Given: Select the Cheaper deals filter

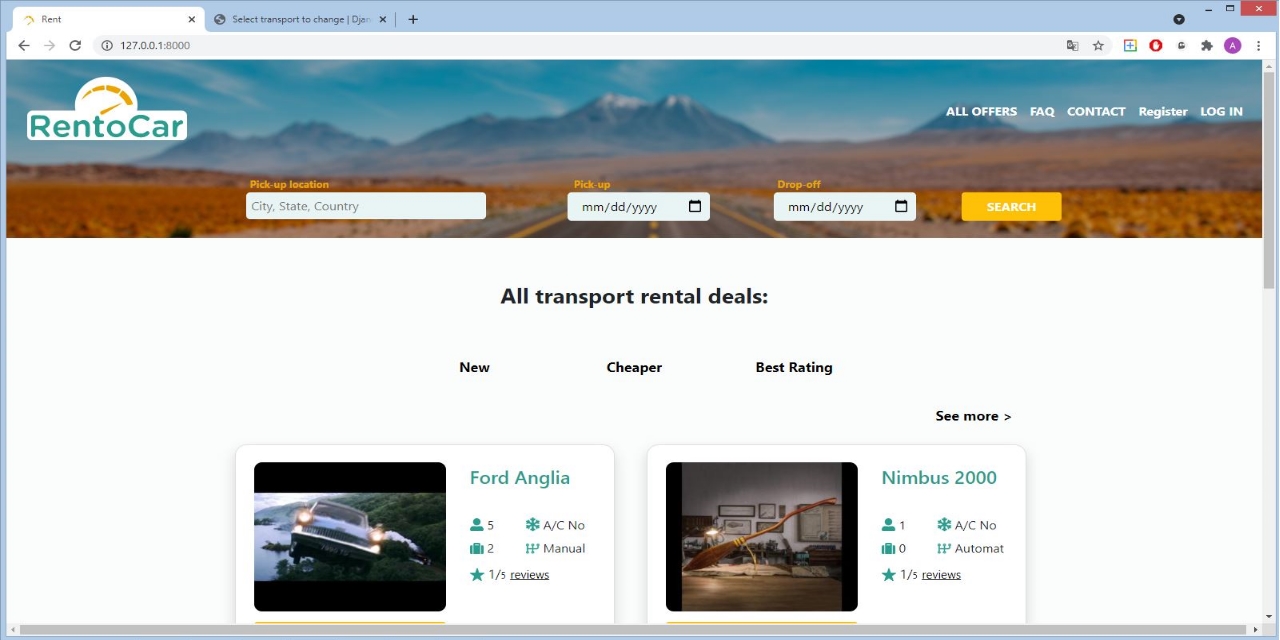Looking at the screenshot, I should tap(634, 367).
